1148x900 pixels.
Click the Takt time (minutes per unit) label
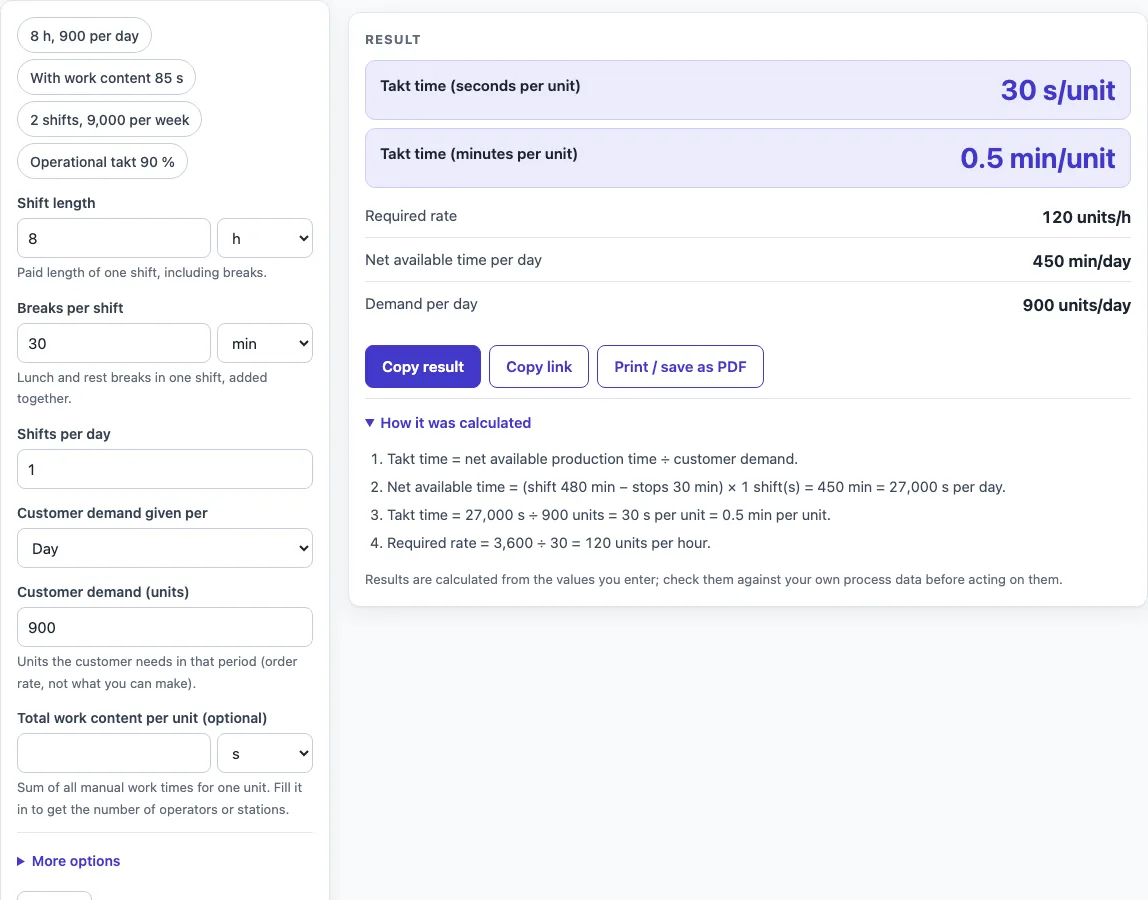pos(479,154)
